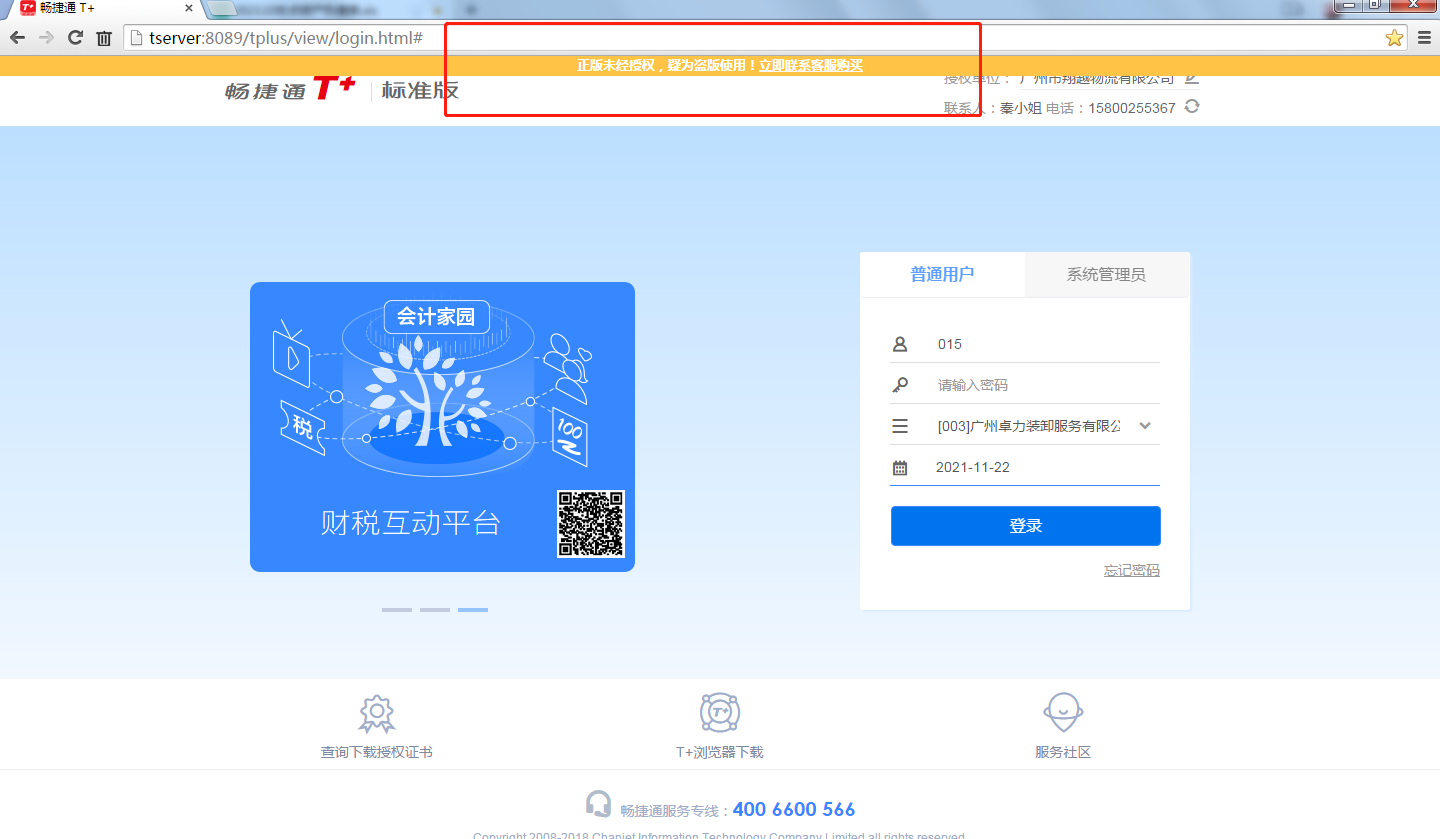The image size is (1440, 839).
Task: Go back with the browser back arrow
Action: click(x=17, y=38)
